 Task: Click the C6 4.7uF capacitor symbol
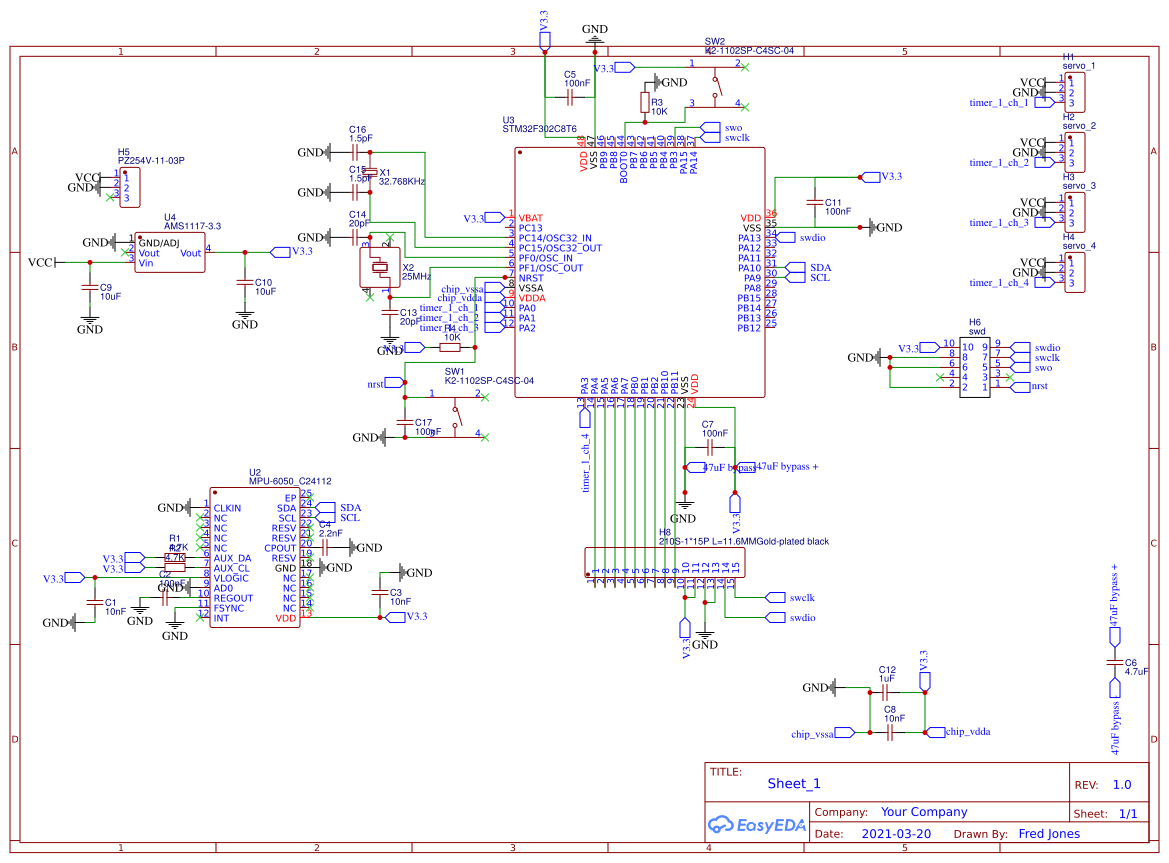(1115, 663)
